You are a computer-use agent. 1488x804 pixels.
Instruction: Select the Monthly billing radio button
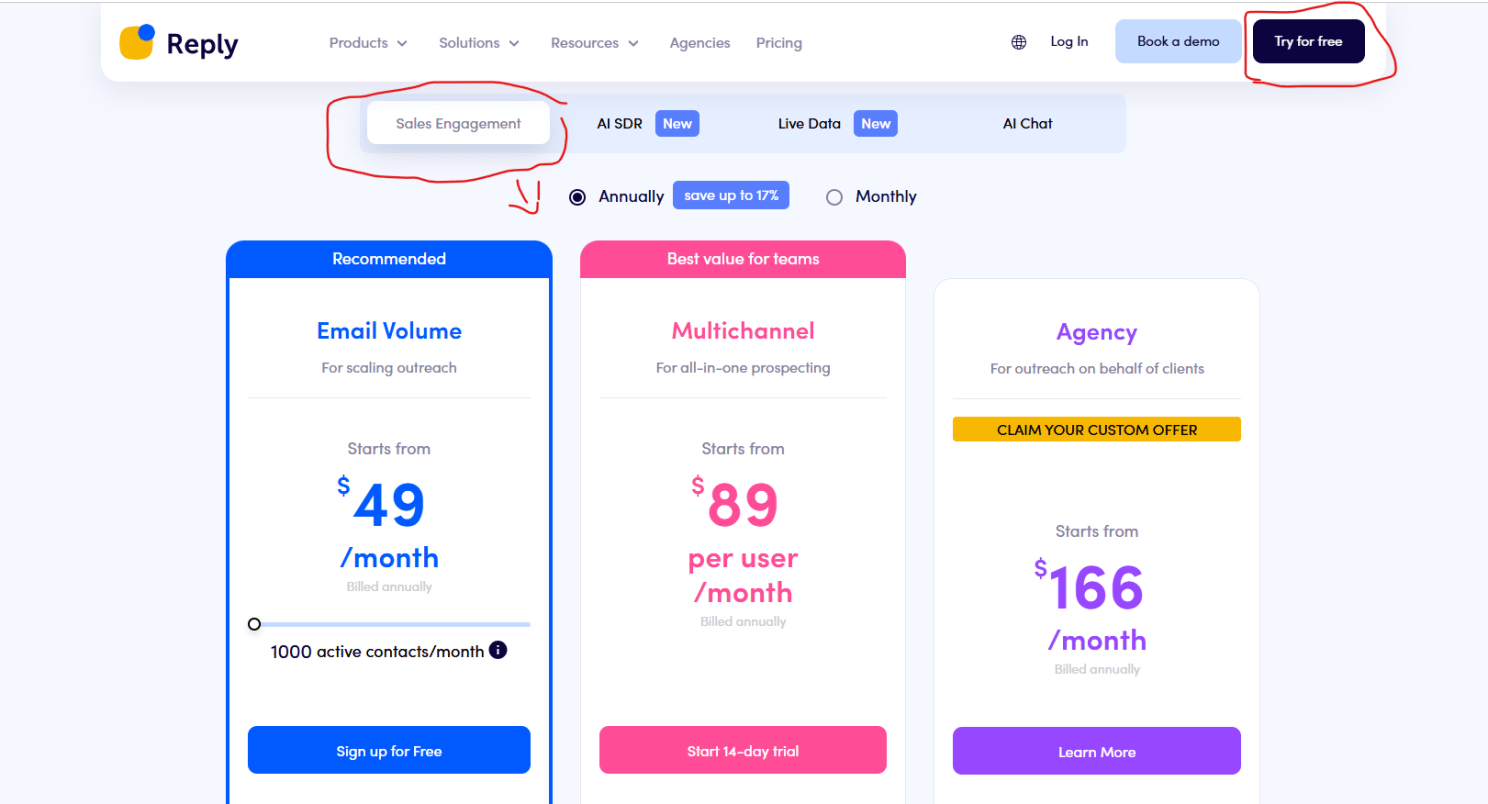pos(834,197)
